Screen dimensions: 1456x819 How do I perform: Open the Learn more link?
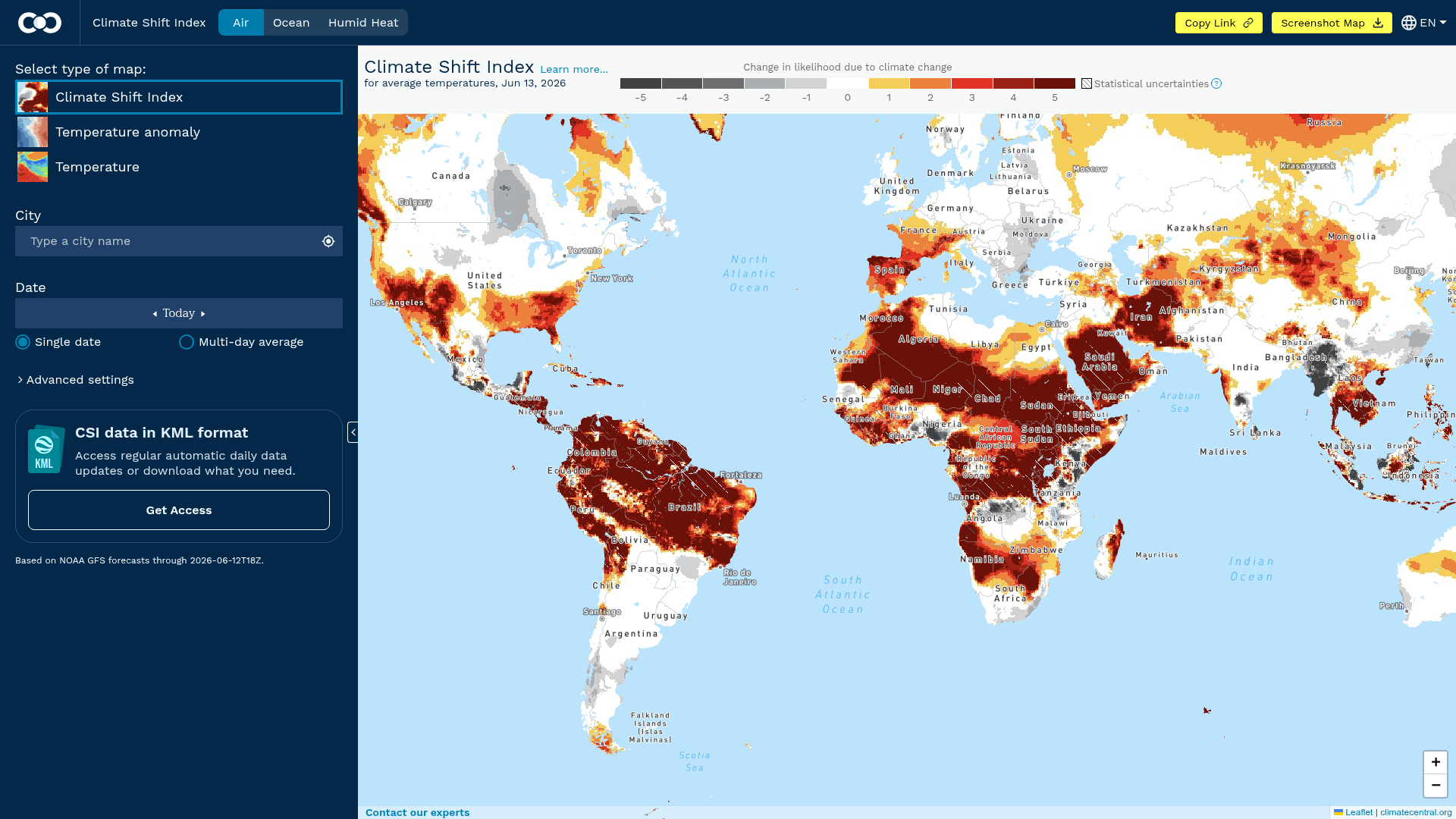click(x=574, y=69)
